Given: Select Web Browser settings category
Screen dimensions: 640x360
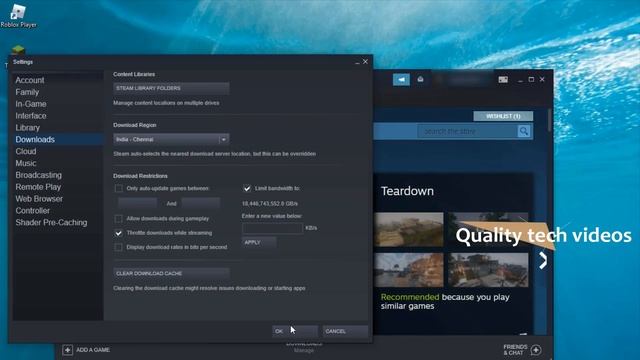Looking at the screenshot, I should click(x=39, y=199).
